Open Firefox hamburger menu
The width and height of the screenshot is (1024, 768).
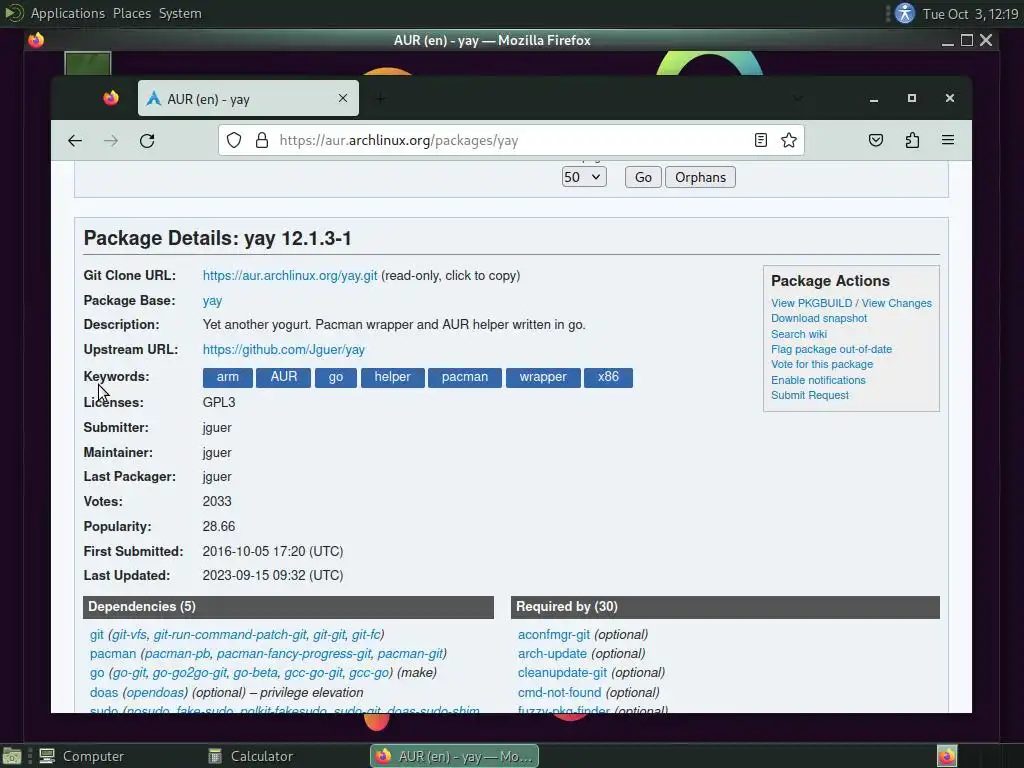click(948, 140)
